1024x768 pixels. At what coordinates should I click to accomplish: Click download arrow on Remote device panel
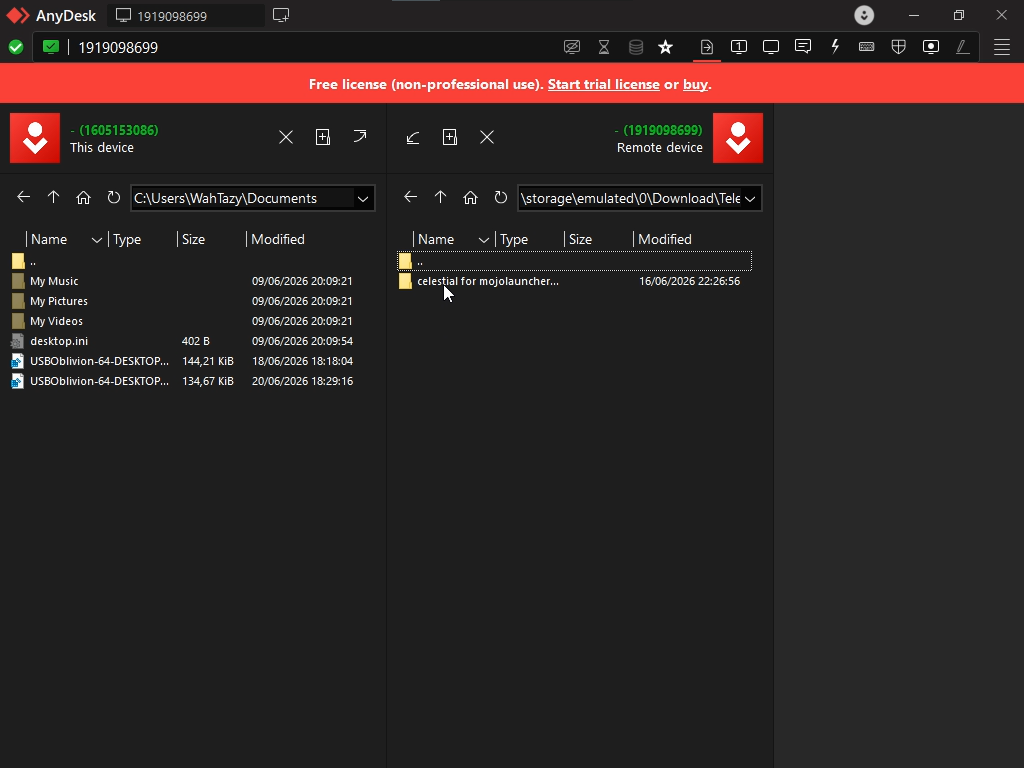(413, 137)
